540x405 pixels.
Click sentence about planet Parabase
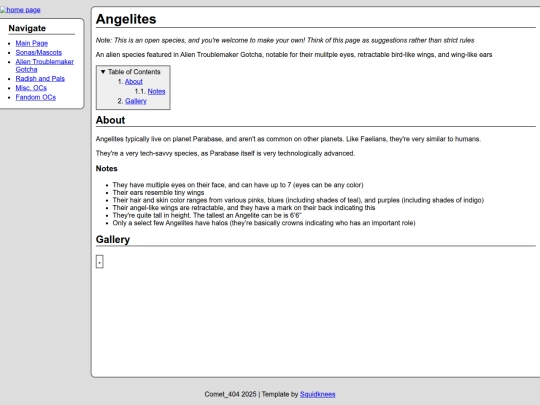pos(288,139)
